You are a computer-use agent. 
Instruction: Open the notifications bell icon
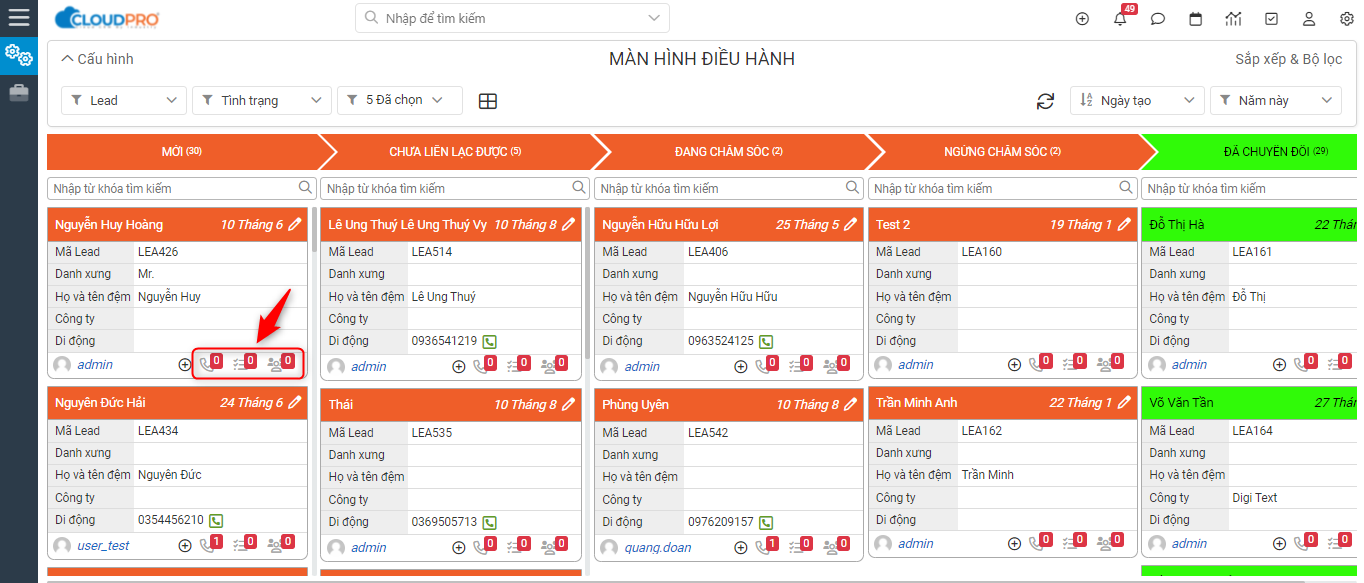point(1120,18)
